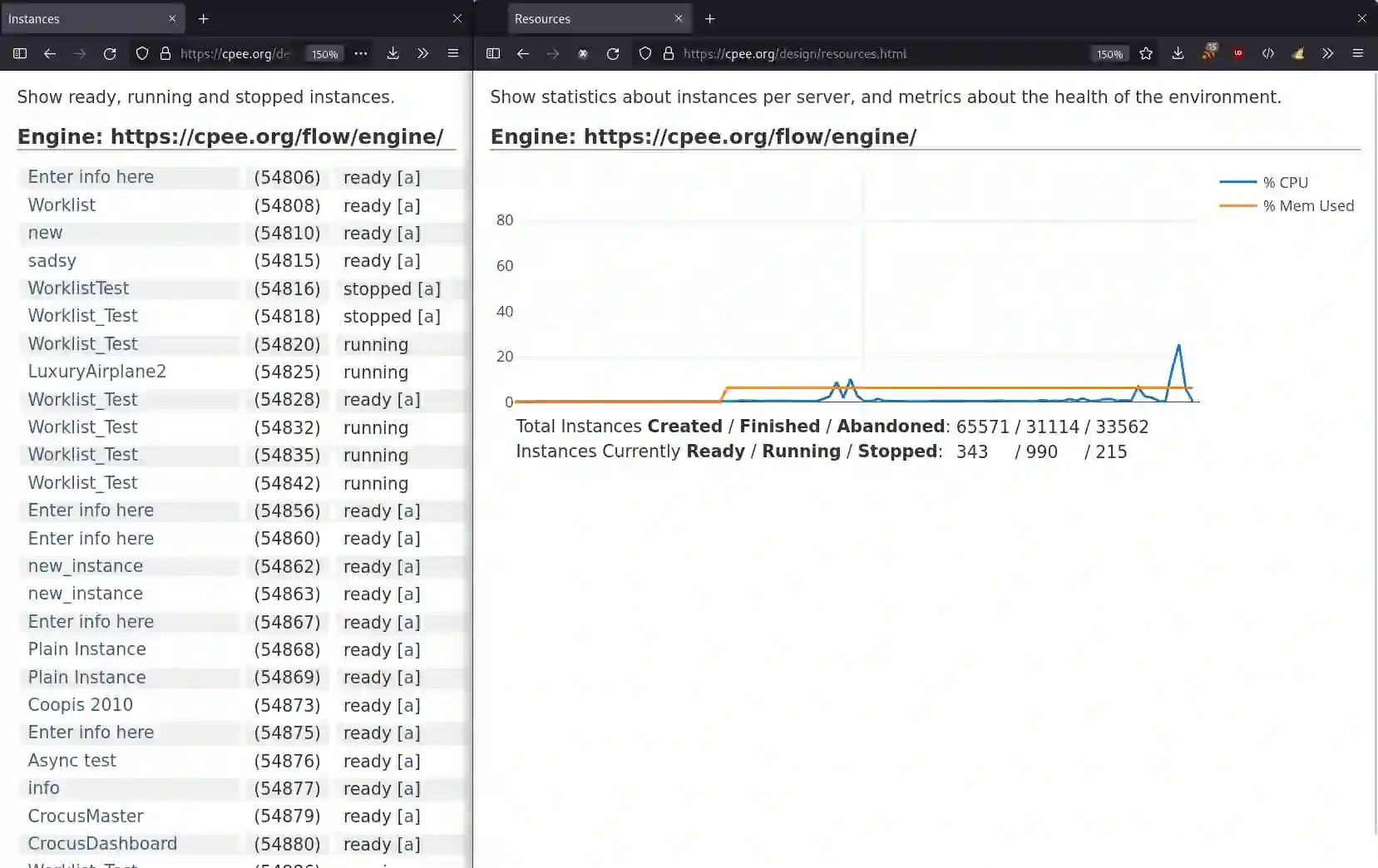Click Engine heading in Resources window

click(704, 136)
